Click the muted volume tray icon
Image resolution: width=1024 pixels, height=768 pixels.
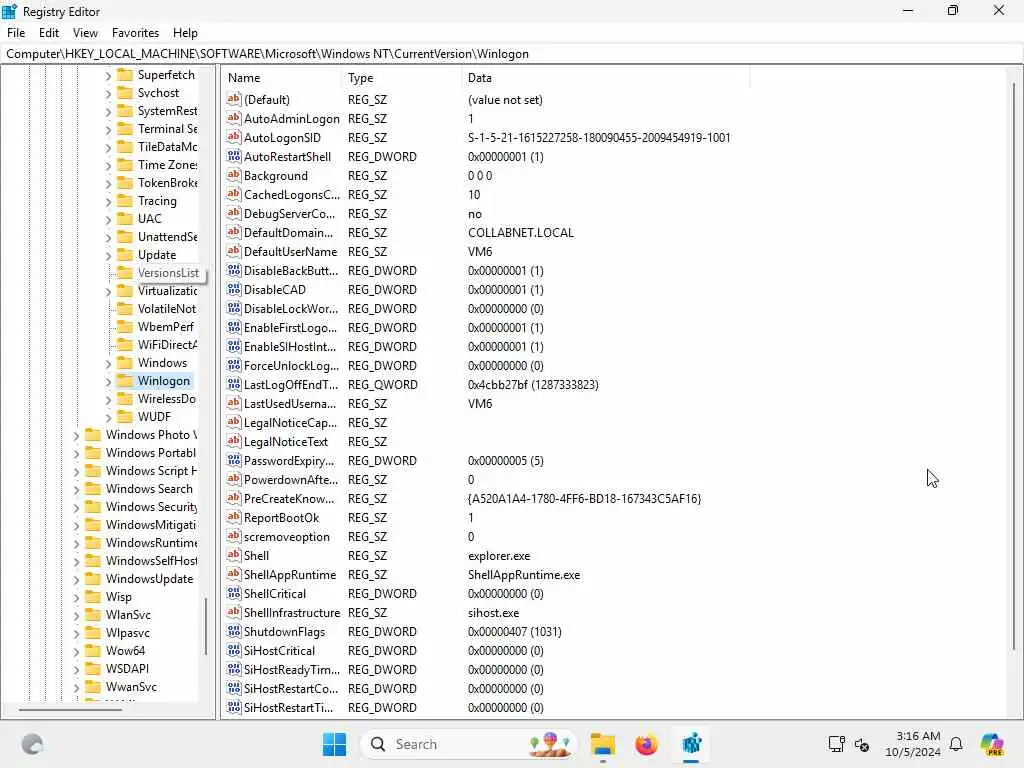(862, 744)
